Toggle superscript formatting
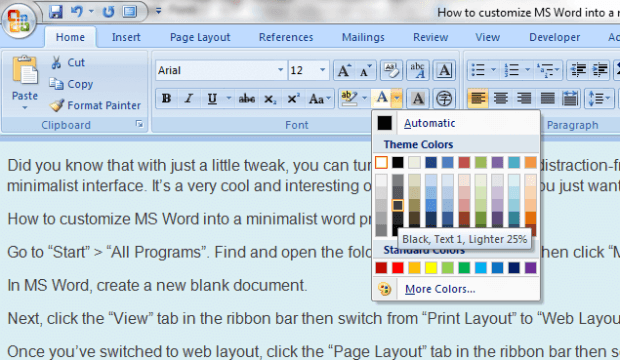 [x=293, y=99]
